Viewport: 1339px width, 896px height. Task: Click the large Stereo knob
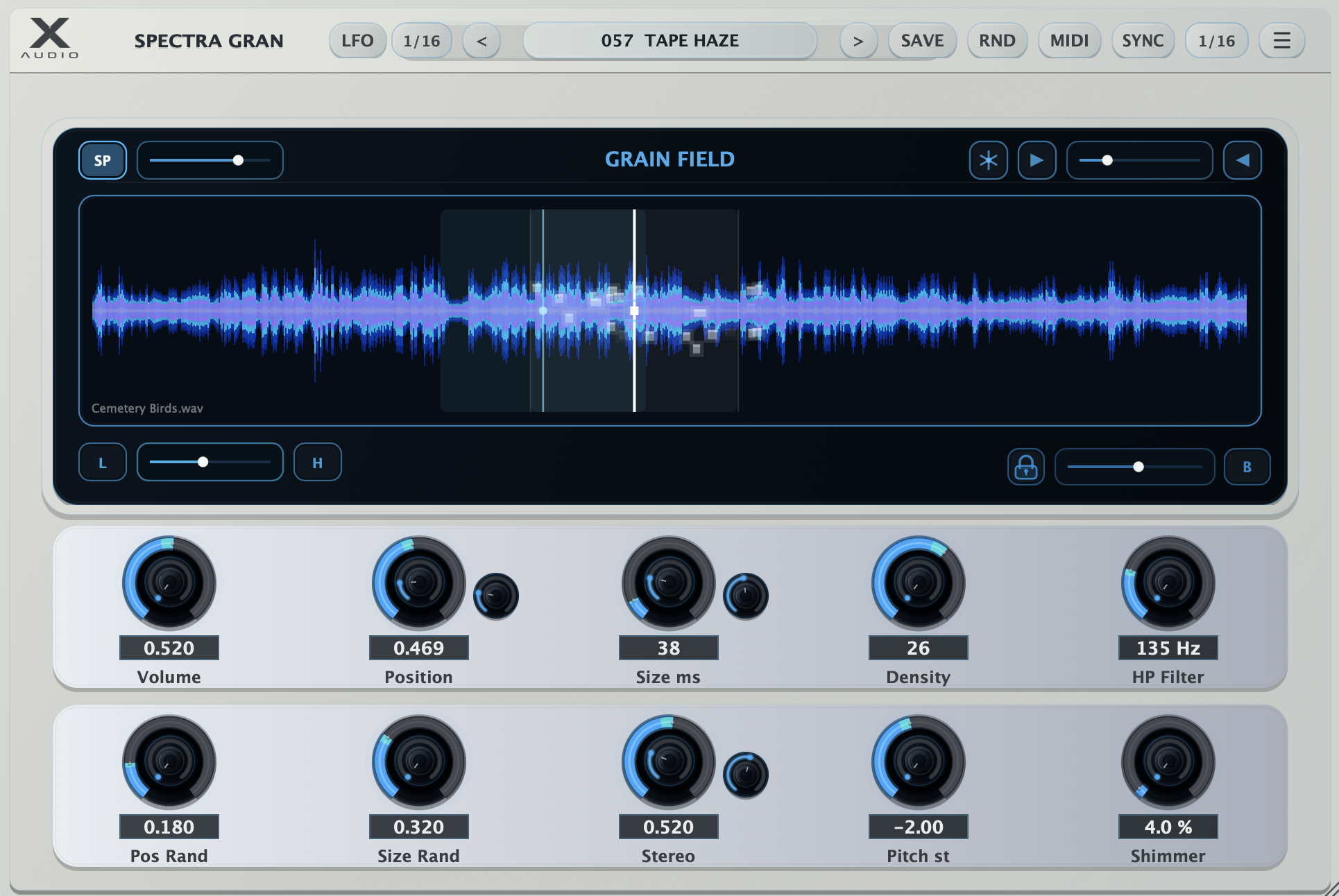pyautogui.click(x=669, y=761)
